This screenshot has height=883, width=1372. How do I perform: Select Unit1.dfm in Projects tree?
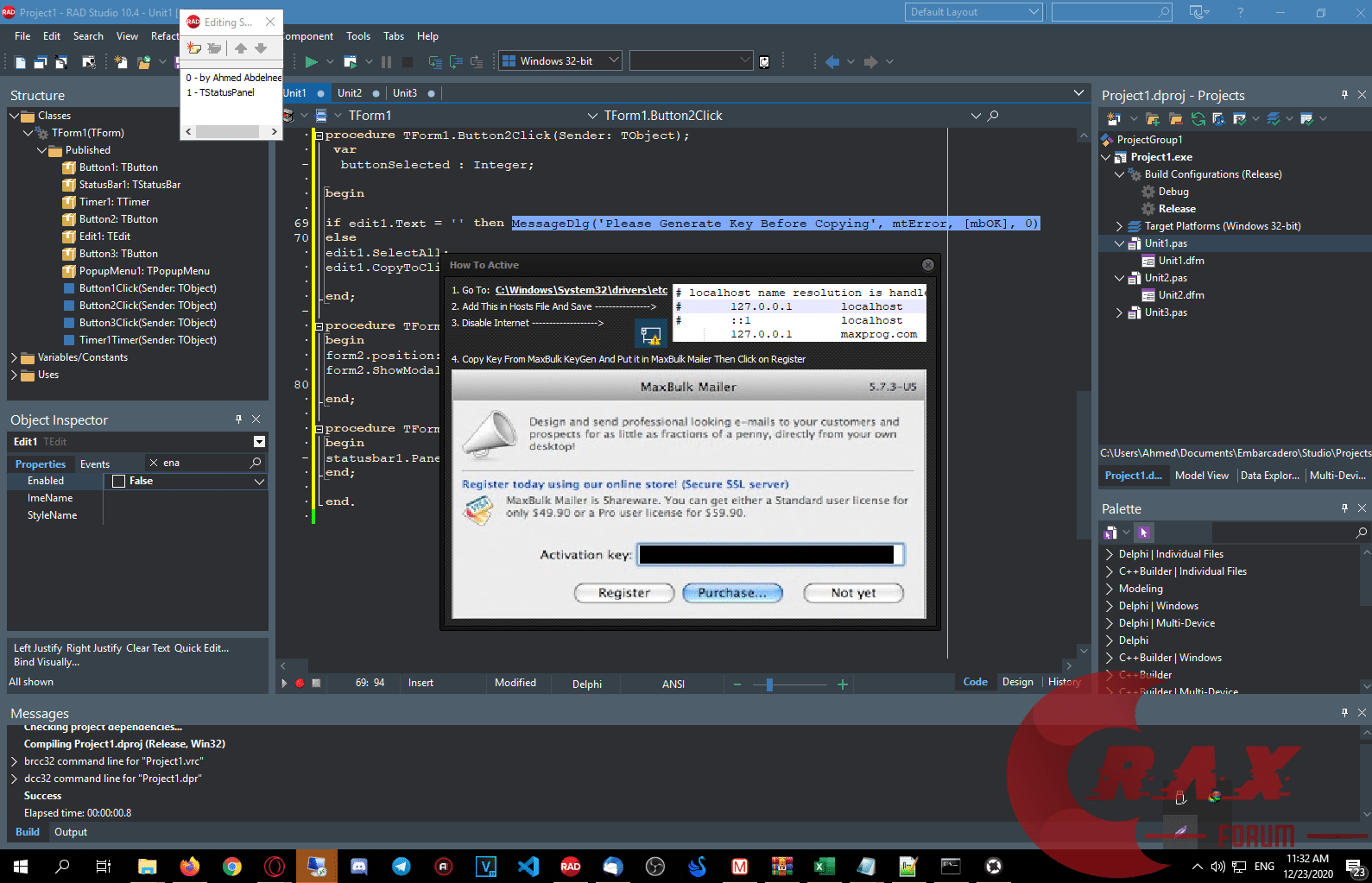1180,261
